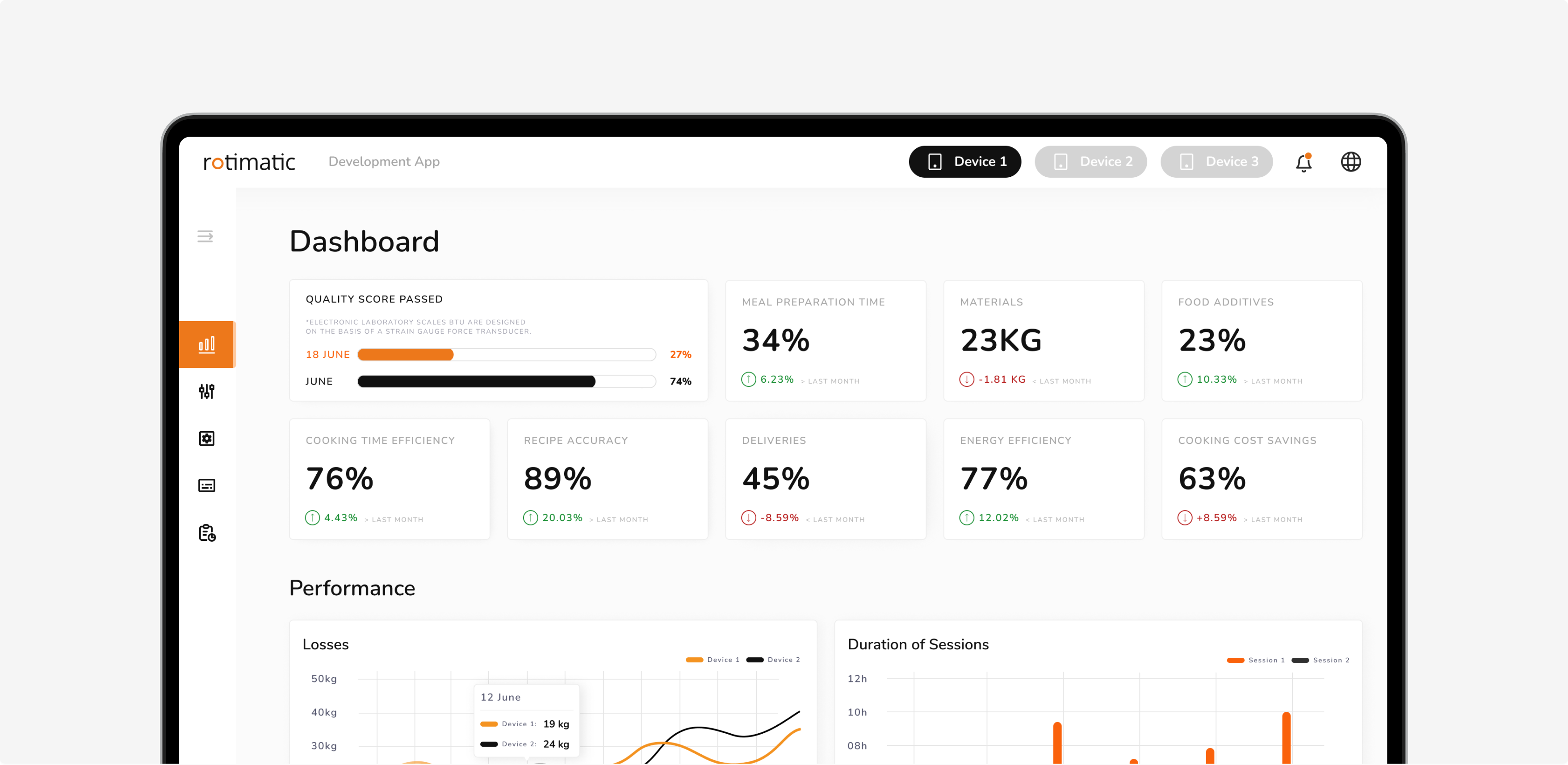Select the Device 1 tab
This screenshot has width=1568, height=765.
tap(965, 161)
